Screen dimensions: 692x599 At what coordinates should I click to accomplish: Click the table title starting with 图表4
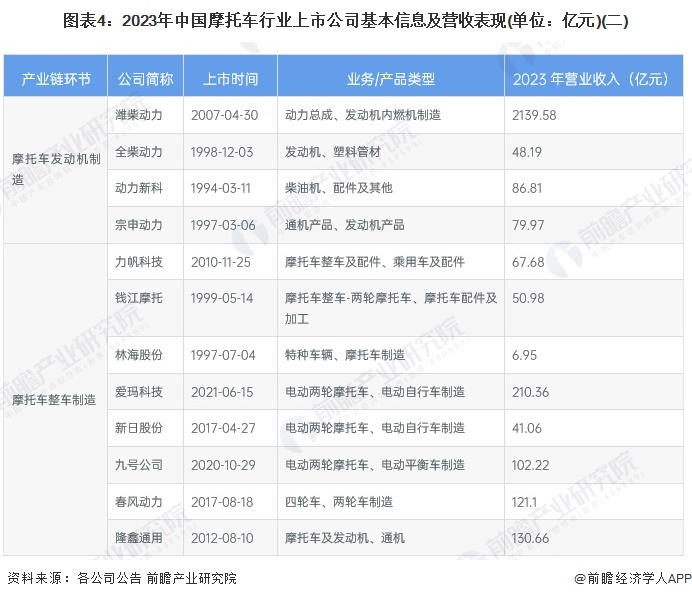pyautogui.click(x=345, y=21)
